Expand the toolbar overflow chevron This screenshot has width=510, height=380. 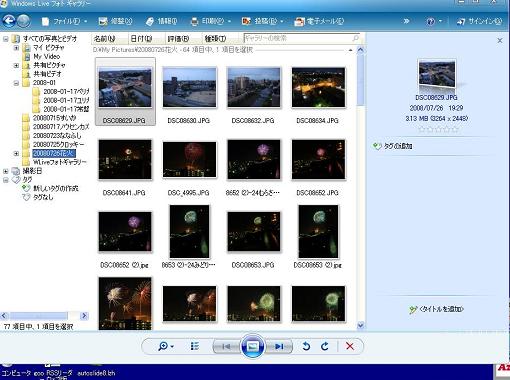(x=406, y=21)
